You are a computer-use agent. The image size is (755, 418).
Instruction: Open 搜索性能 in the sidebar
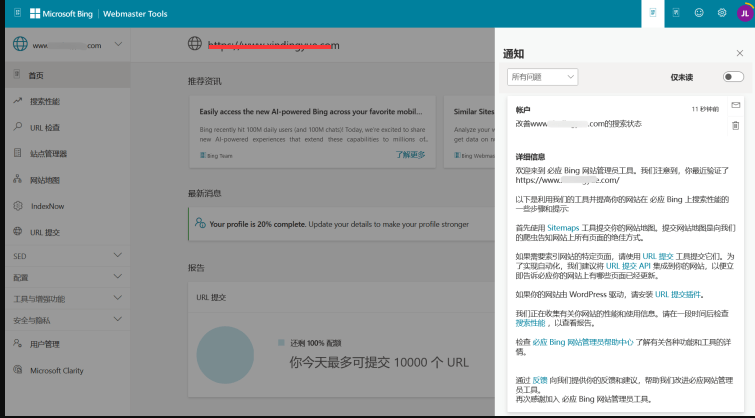tap(67, 101)
